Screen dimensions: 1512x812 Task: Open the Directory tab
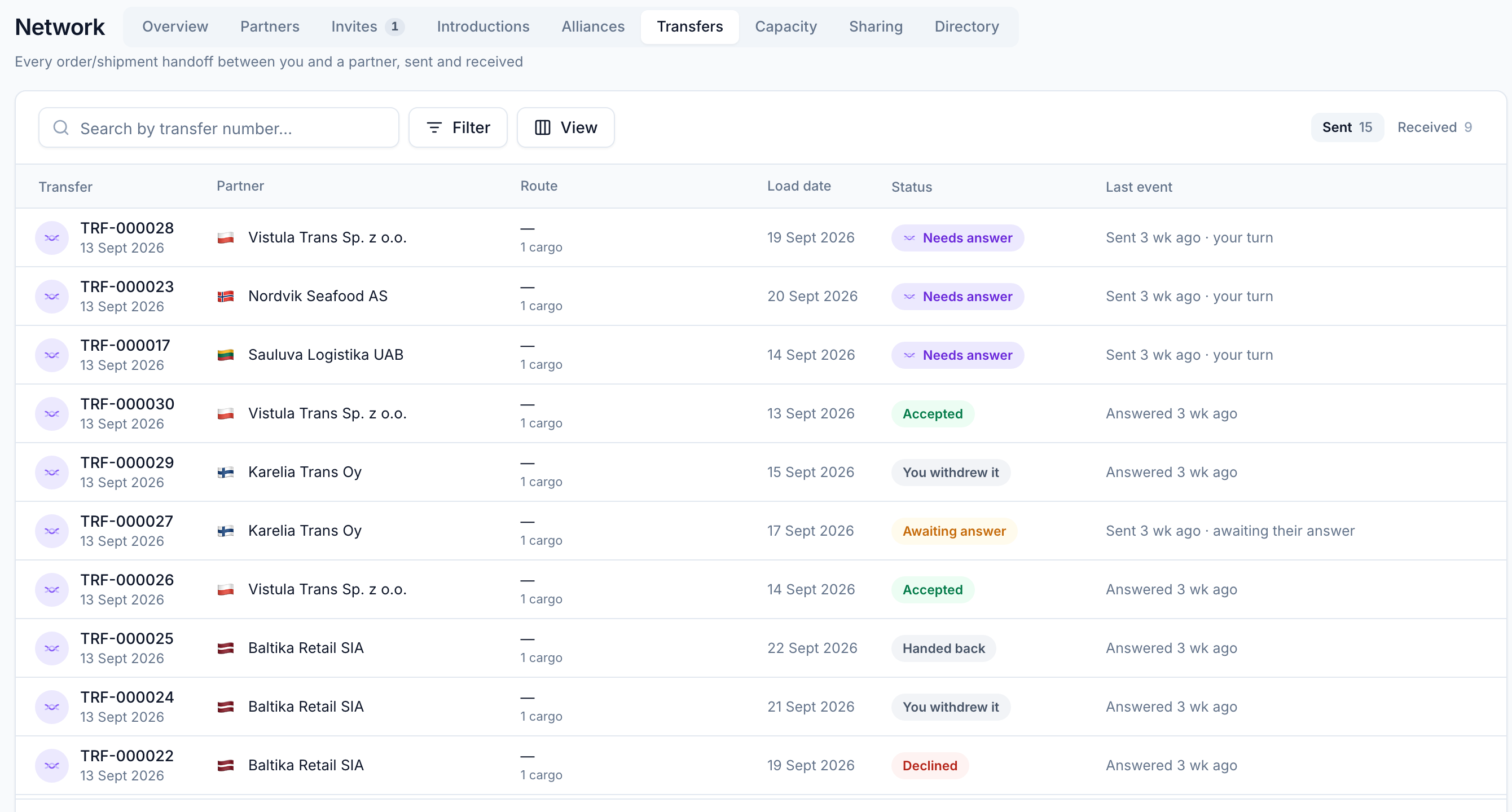[966, 27]
